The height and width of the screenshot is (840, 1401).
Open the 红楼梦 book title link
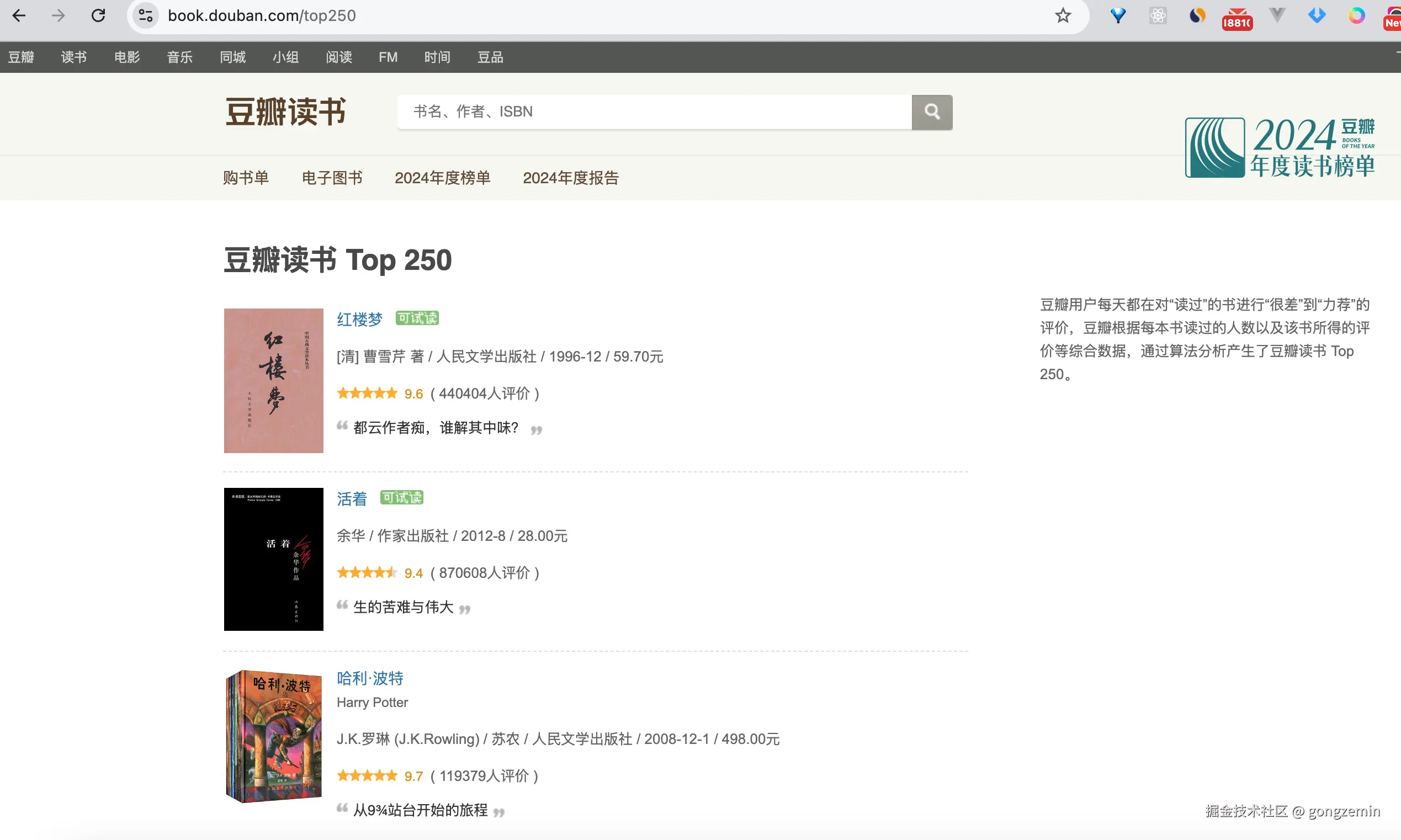359,319
